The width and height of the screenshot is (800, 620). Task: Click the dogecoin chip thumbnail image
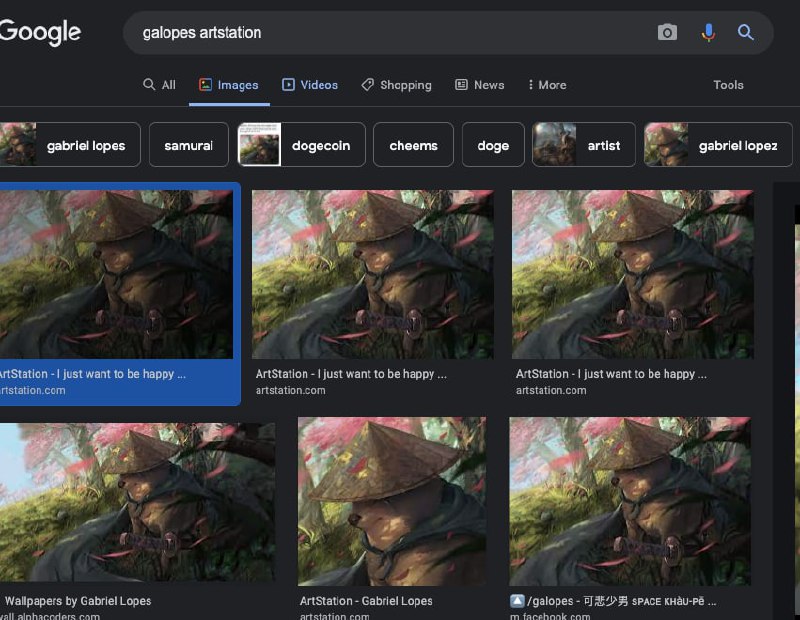click(x=260, y=144)
